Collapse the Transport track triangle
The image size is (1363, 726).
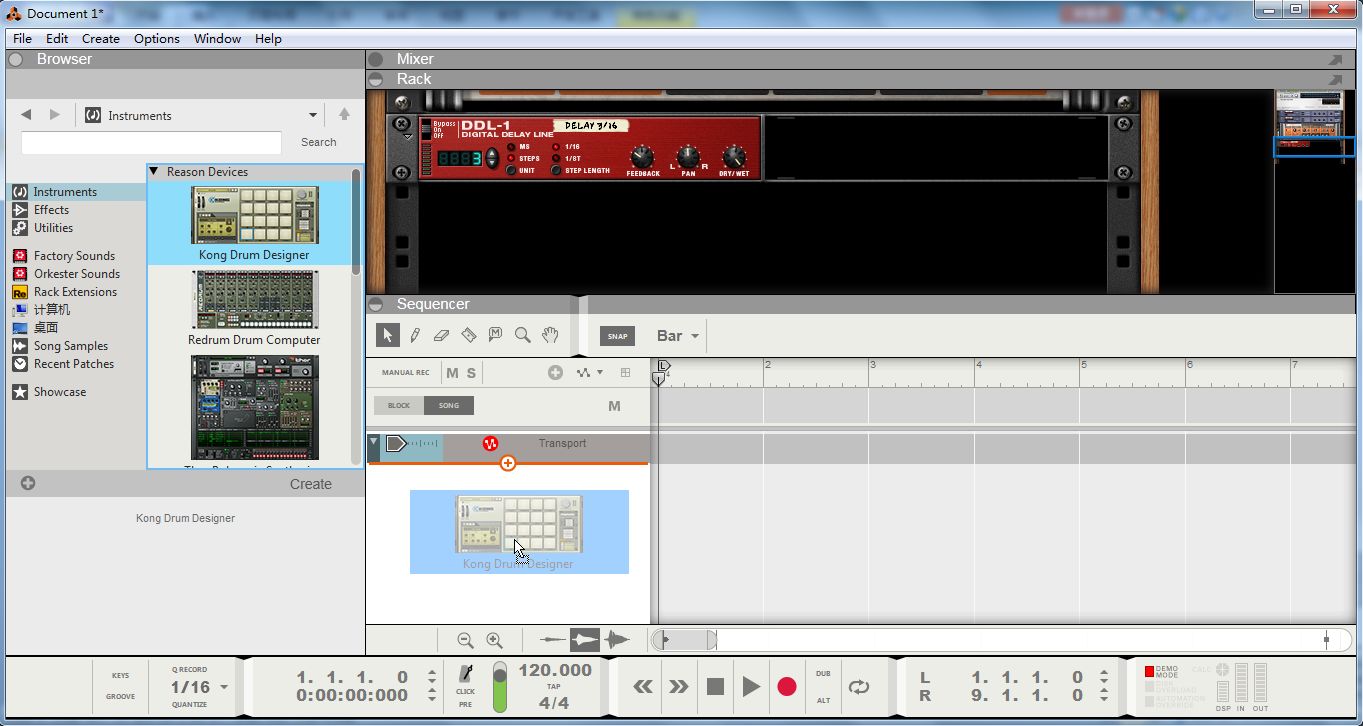[x=373, y=442]
